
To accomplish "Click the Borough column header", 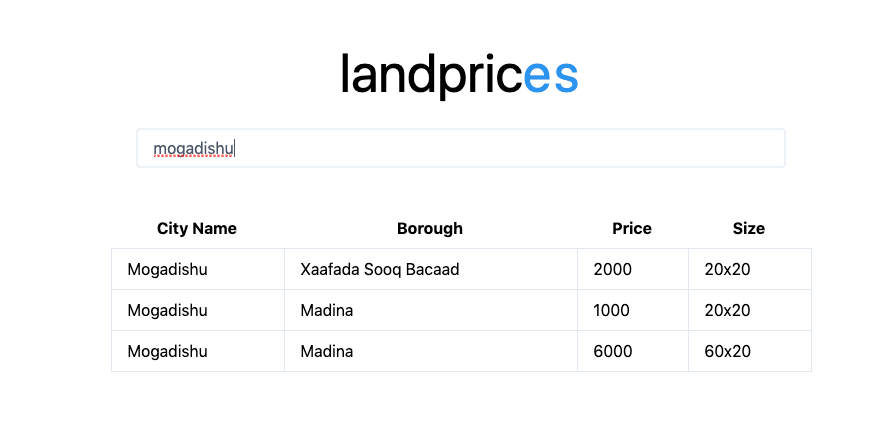I will (430, 228).
